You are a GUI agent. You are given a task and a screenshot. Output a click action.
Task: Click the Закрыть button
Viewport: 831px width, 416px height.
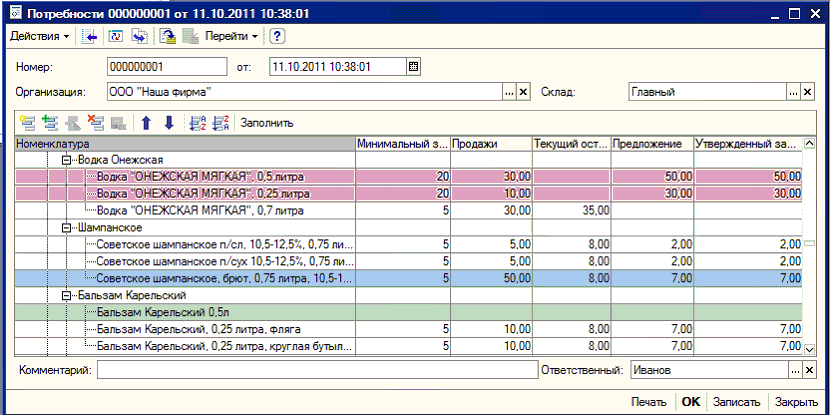[x=796, y=402]
